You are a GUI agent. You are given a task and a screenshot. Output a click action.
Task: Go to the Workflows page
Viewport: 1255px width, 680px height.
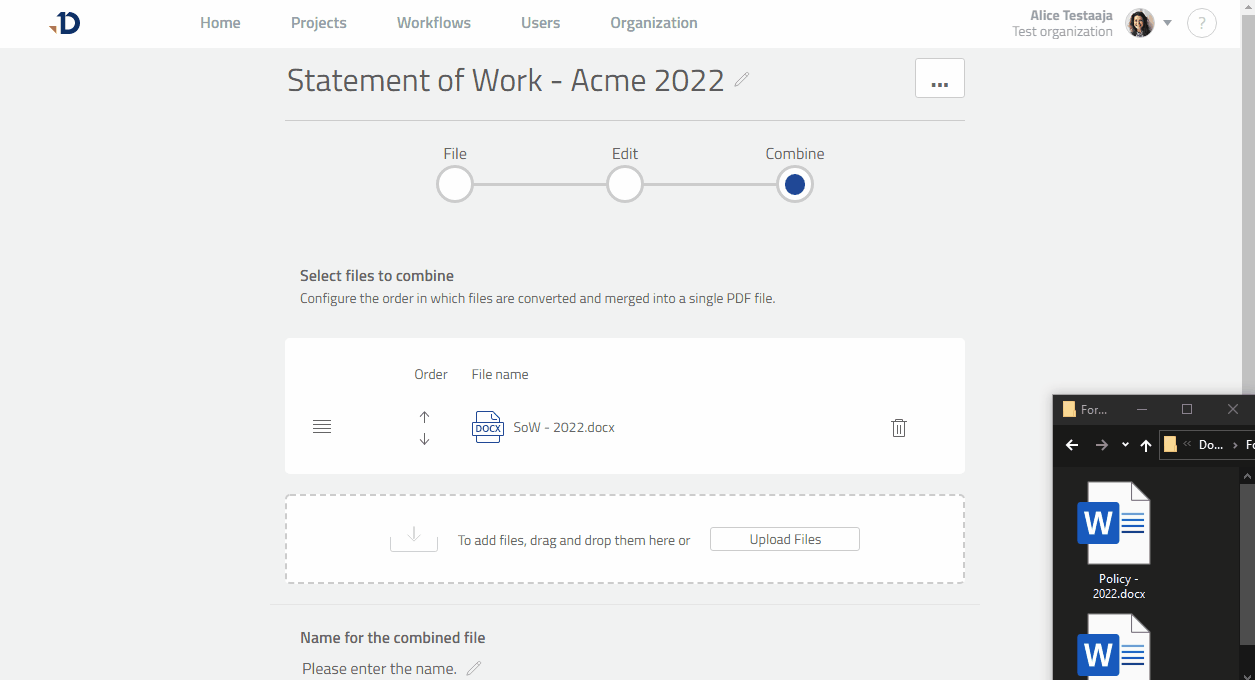[x=433, y=23]
